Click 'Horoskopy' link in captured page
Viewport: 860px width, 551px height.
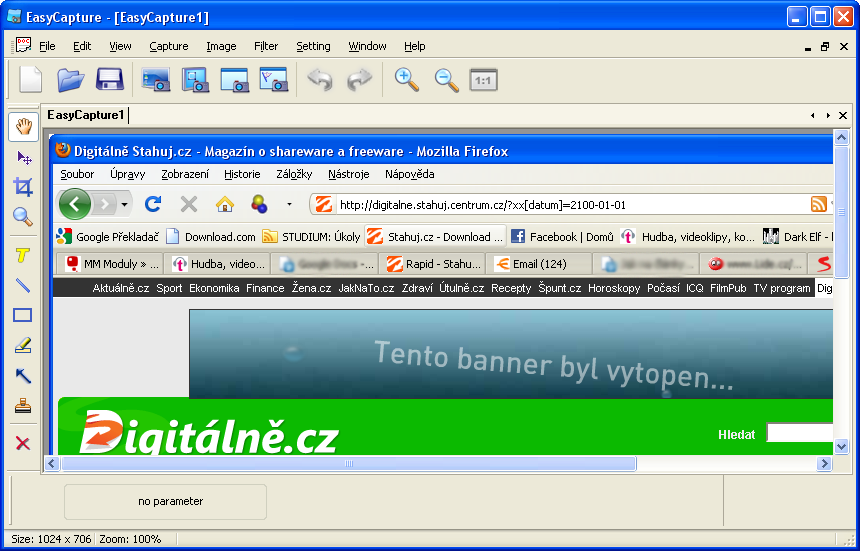[x=614, y=288]
